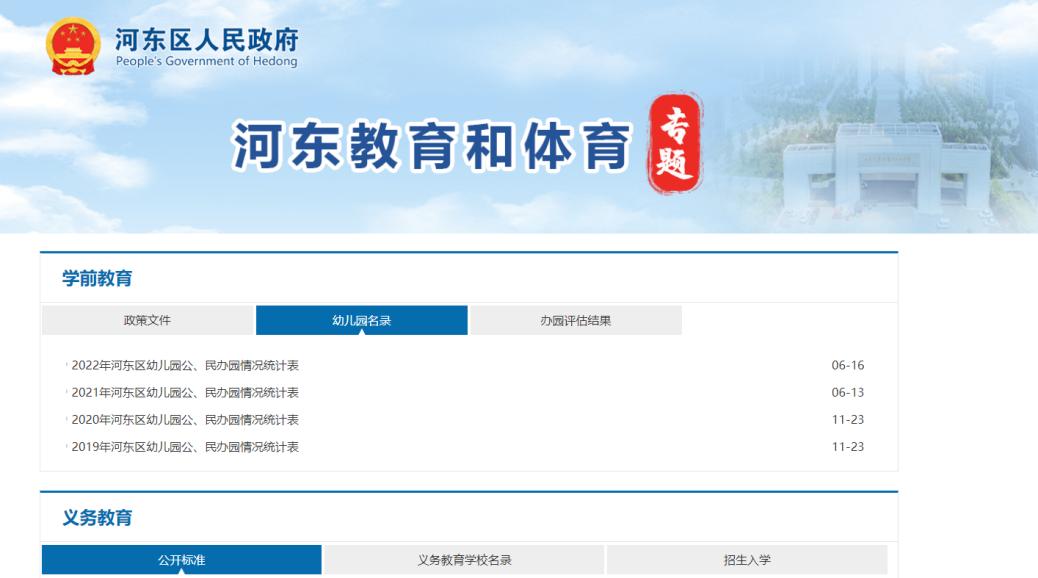Click the red 专题 seal badge

click(675, 144)
